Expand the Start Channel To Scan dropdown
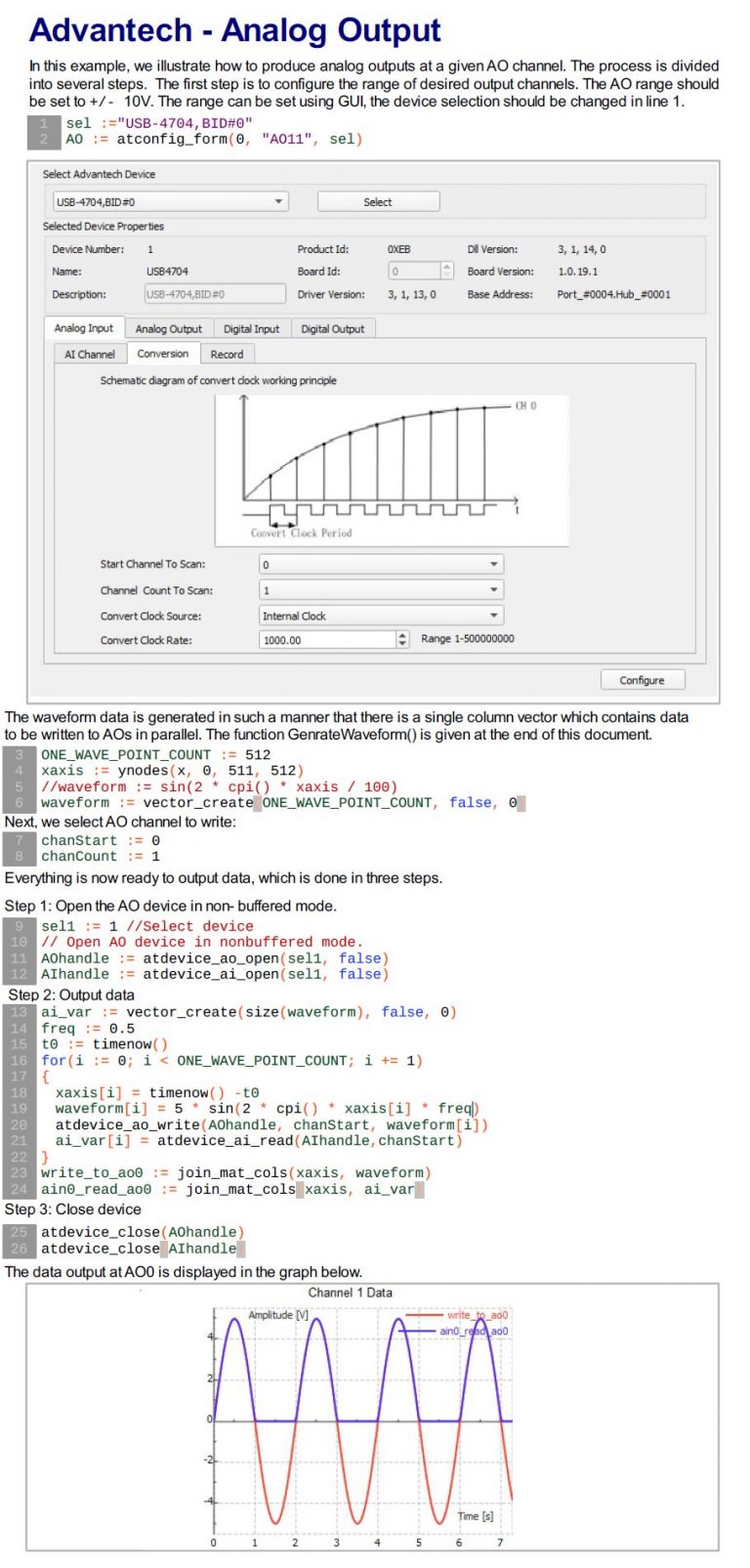The width and height of the screenshot is (750, 1568). pos(381,565)
